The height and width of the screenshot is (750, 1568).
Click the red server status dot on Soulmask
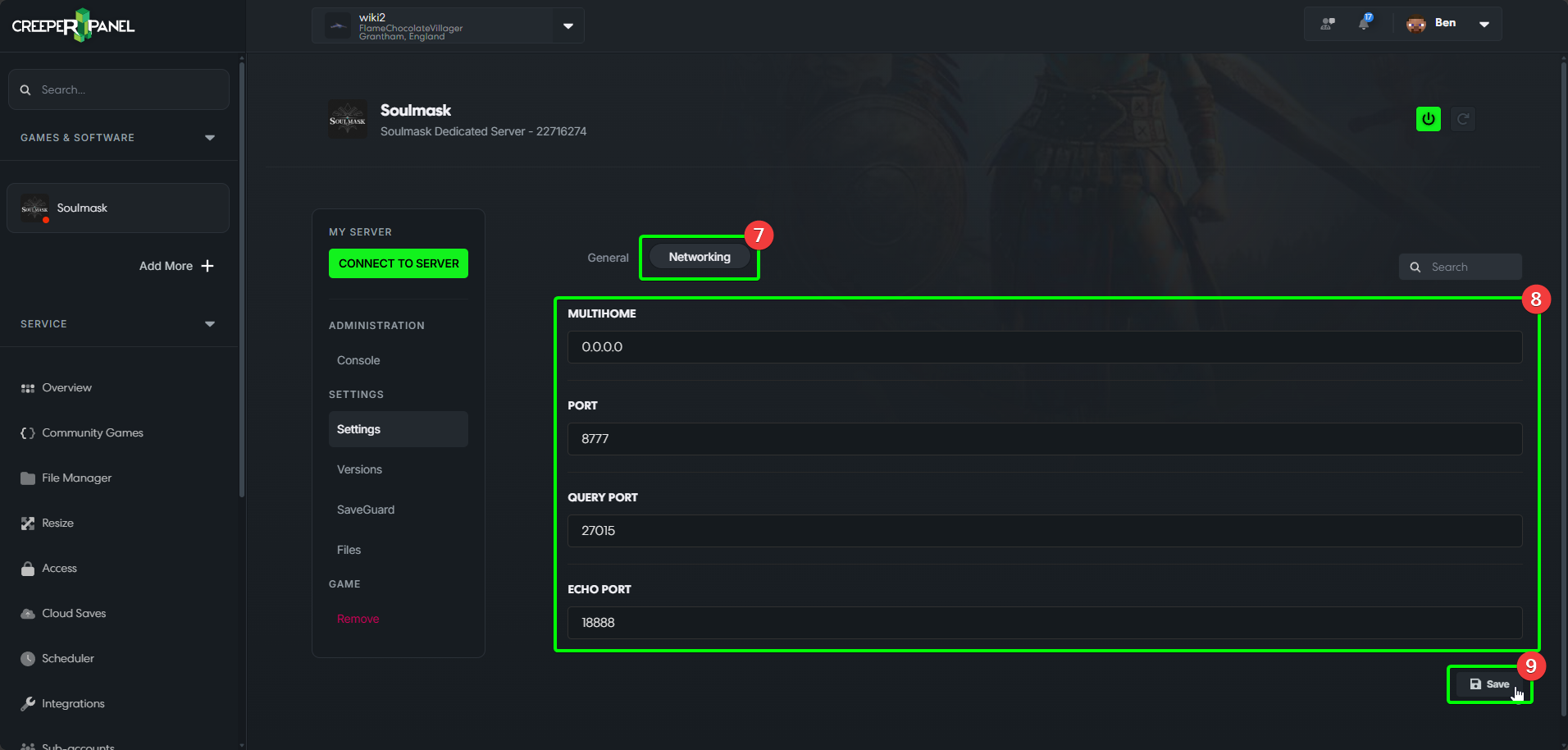(x=46, y=220)
